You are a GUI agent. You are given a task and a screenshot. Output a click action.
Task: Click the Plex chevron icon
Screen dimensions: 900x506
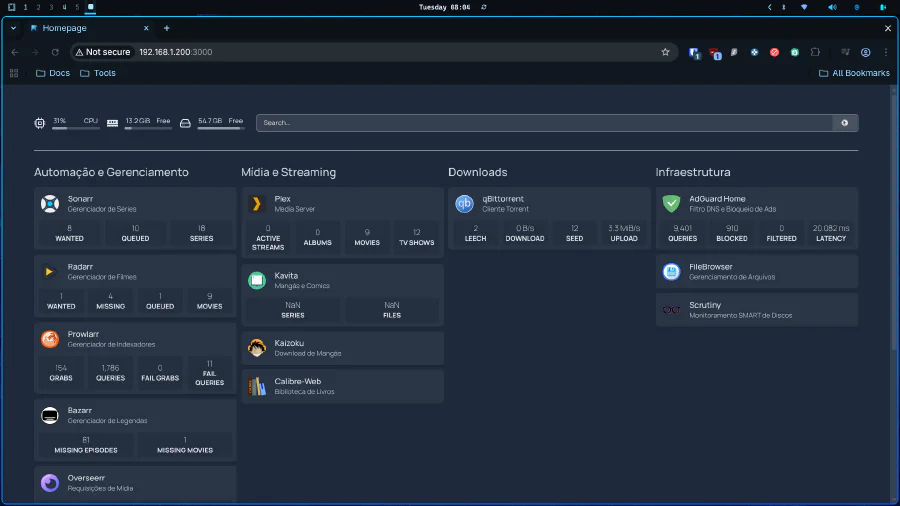click(x=256, y=204)
